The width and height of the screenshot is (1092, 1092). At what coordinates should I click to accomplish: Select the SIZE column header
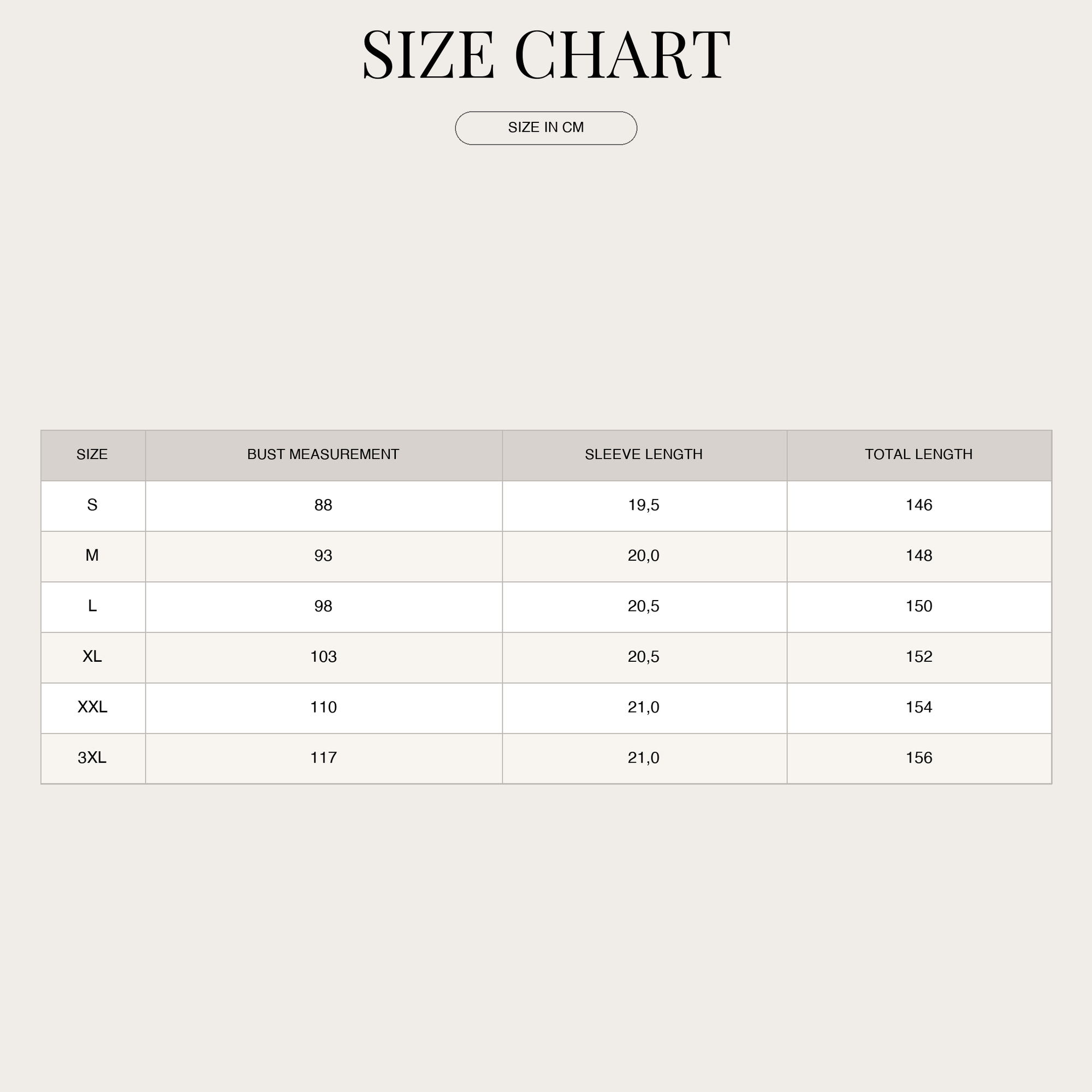coord(93,455)
